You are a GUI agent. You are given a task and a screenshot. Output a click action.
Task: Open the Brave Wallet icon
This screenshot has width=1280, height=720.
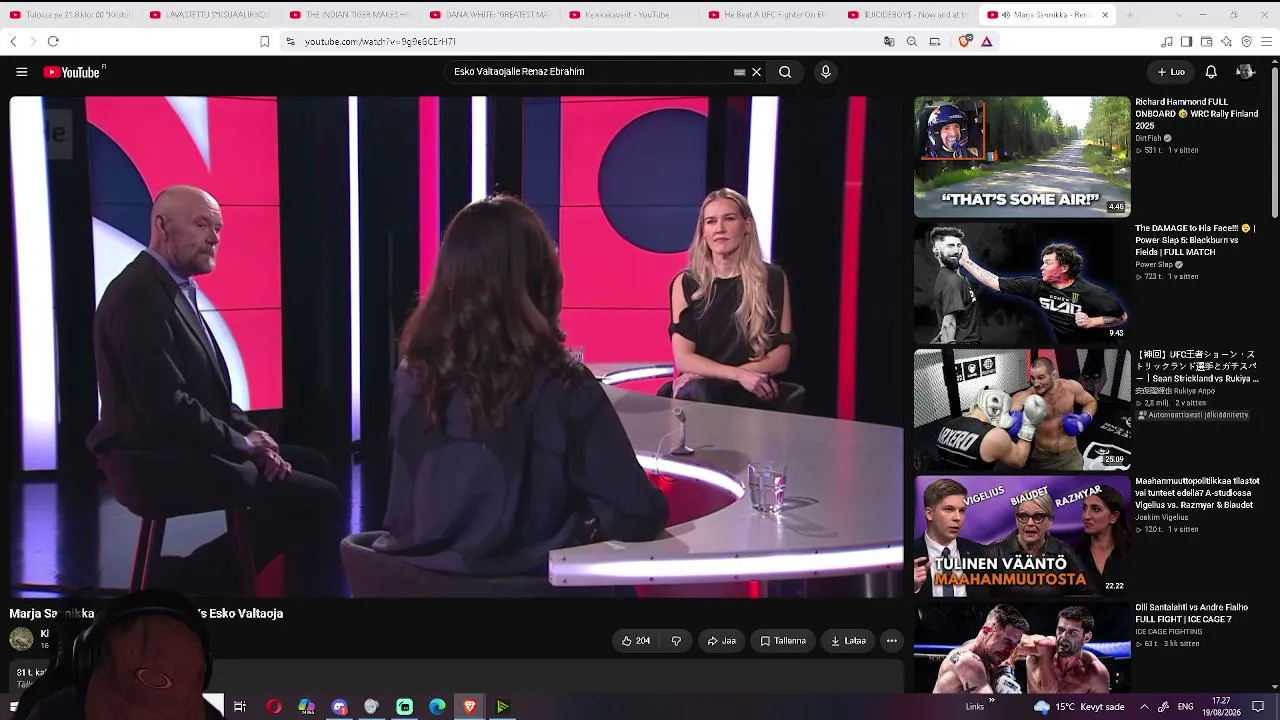(x=1206, y=41)
